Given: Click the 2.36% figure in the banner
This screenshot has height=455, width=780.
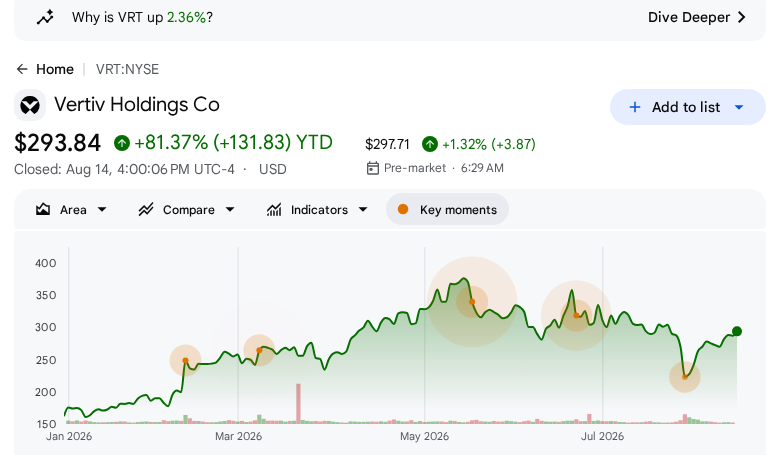Looking at the screenshot, I should [187, 17].
